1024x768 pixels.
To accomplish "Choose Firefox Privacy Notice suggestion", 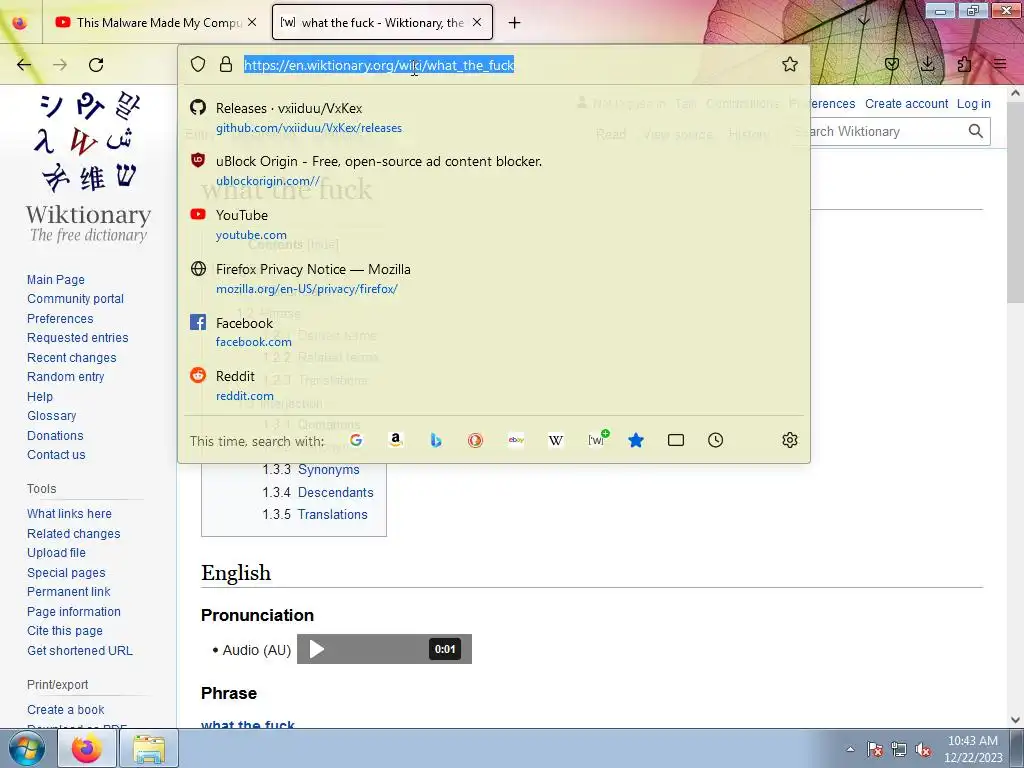I will coord(494,278).
